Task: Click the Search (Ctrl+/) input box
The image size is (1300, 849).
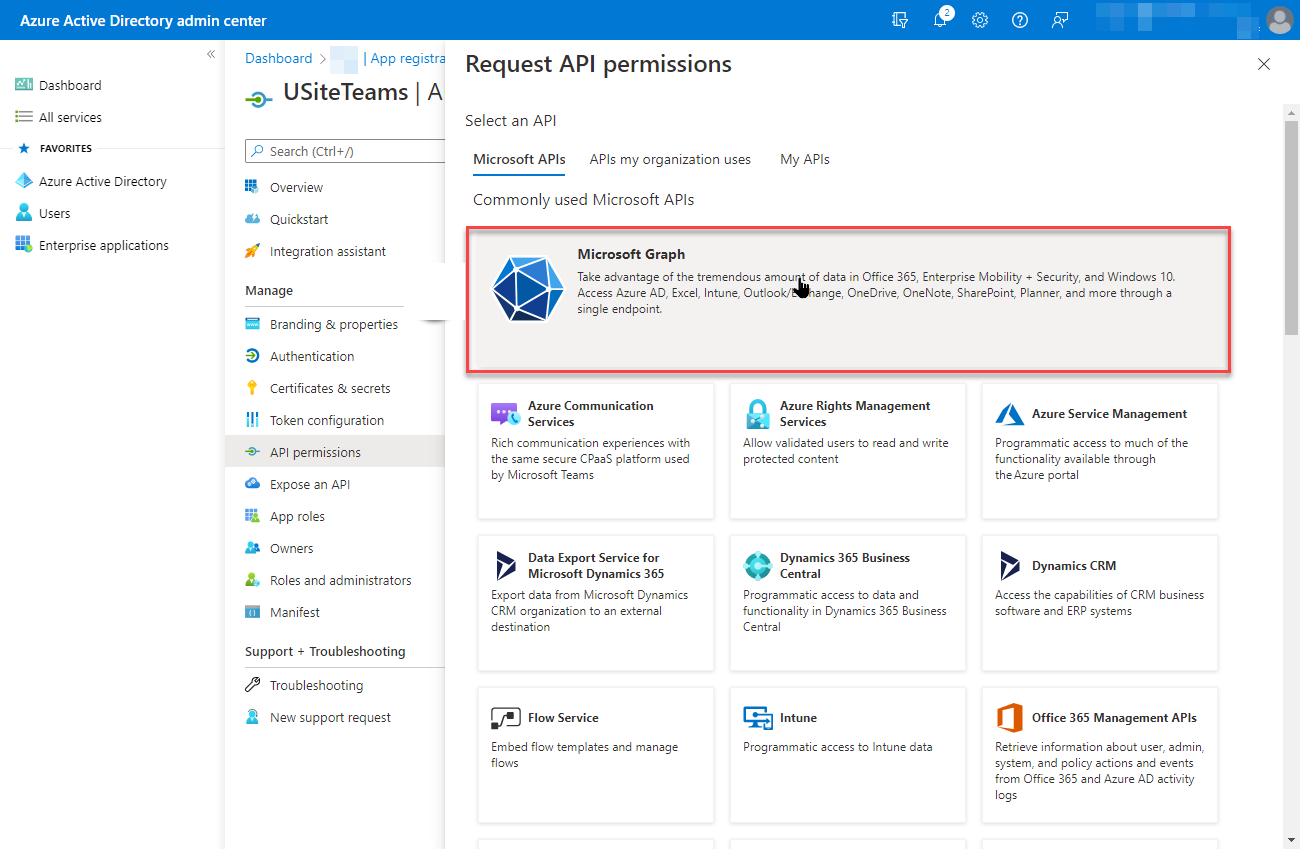Action: (x=345, y=151)
